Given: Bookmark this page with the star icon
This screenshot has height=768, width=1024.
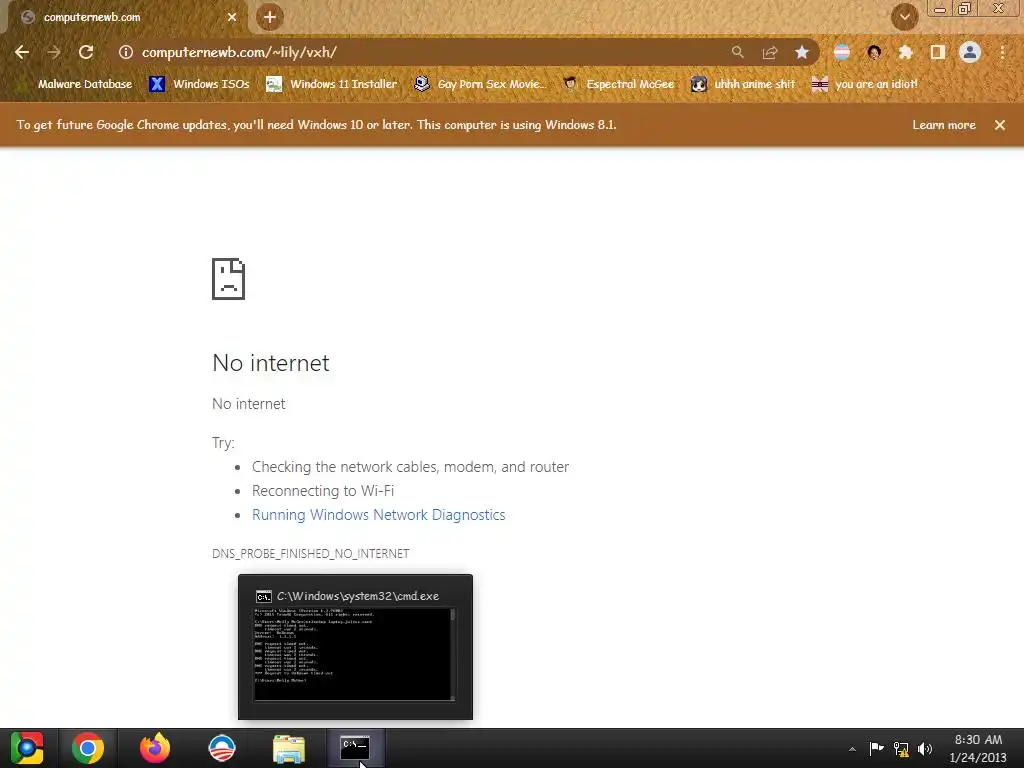Looking at the screenshot, I should (802, 52).
